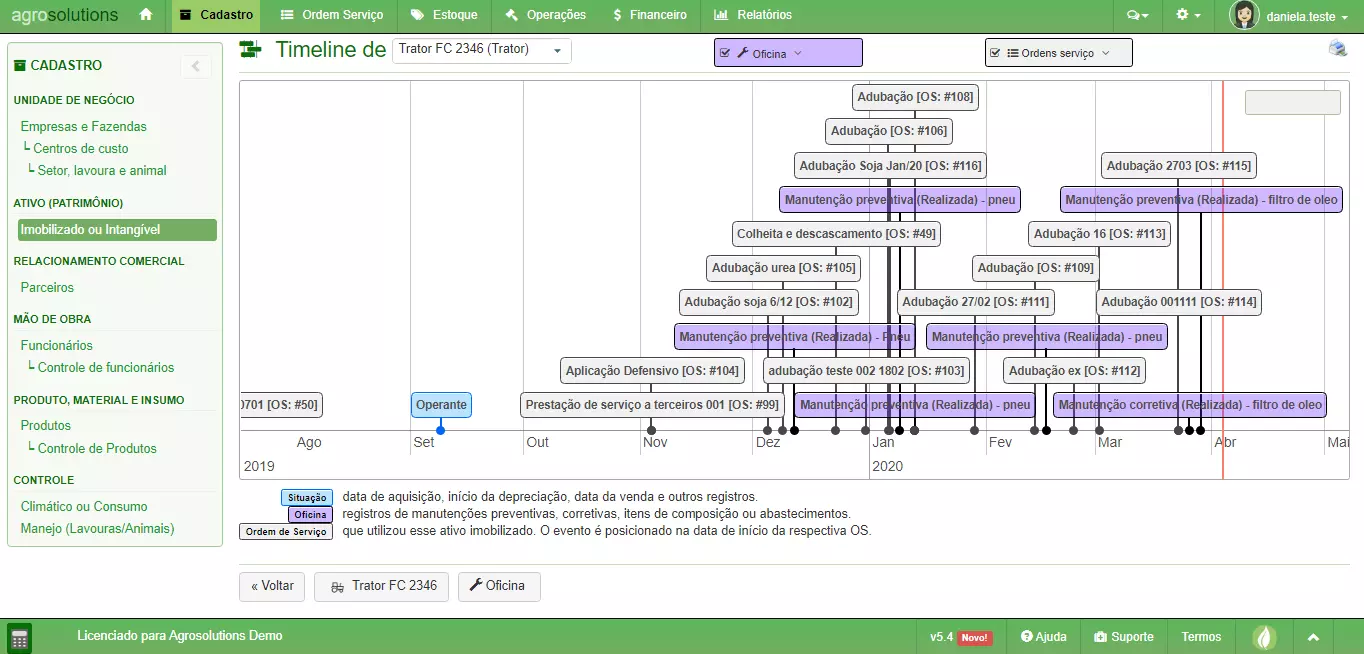
Task: Click the up arrow icon in footer
Action: click(1313, 637)
